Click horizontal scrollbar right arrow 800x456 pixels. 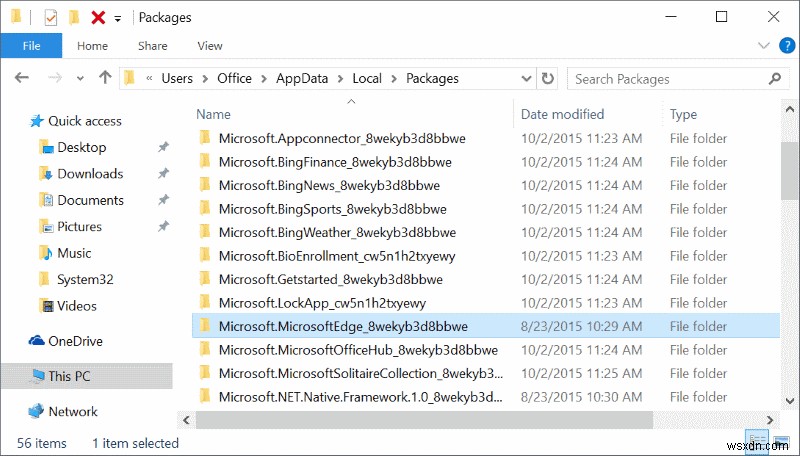pyautogui.click(x=770, y=420)
